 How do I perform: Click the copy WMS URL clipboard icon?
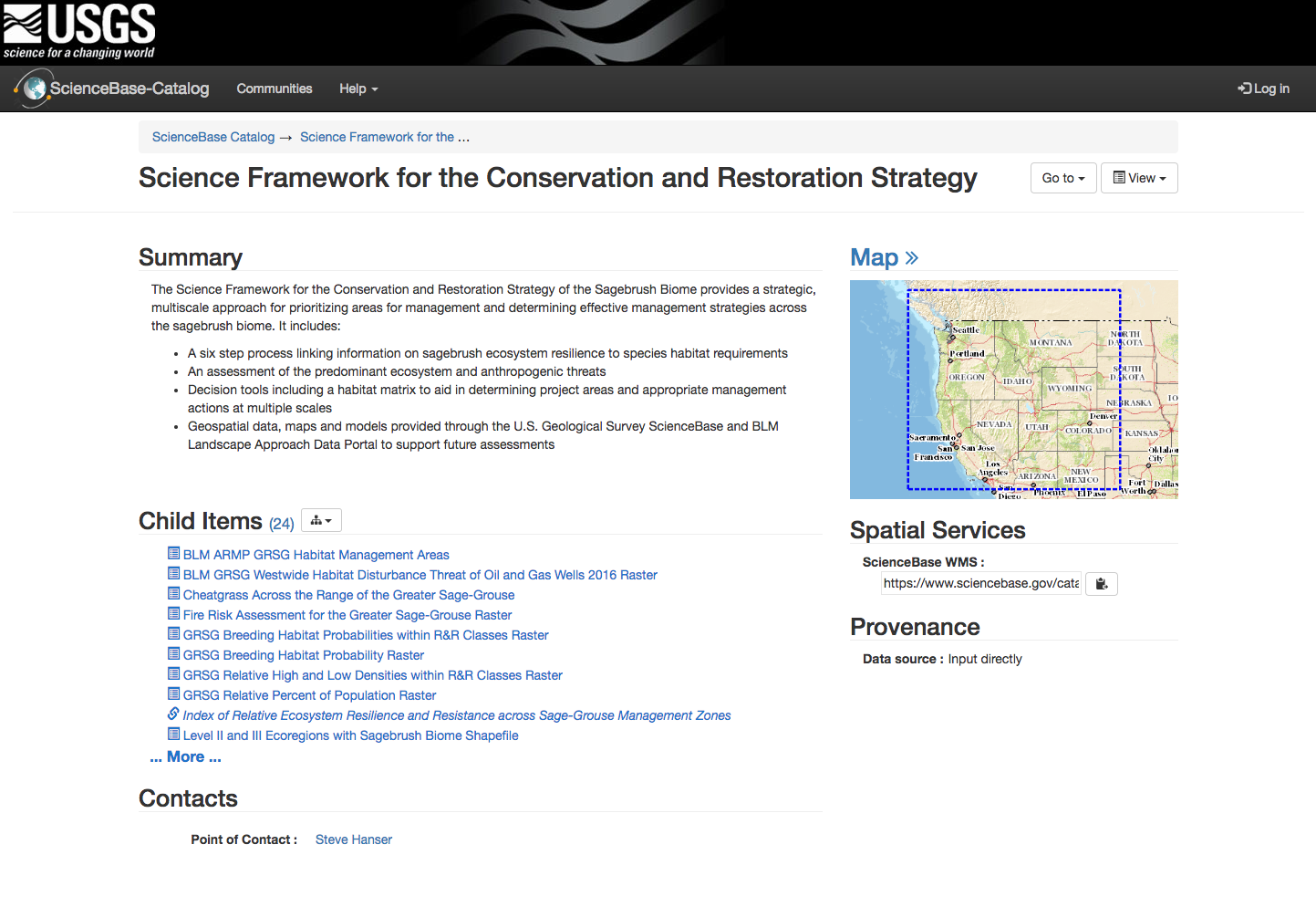coord(1102,584)
